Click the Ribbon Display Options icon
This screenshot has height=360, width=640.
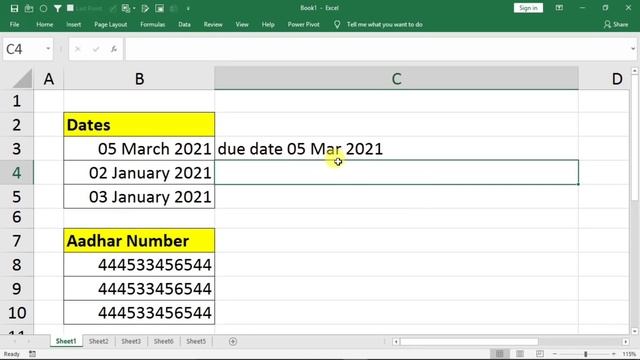tap(559, 8)
